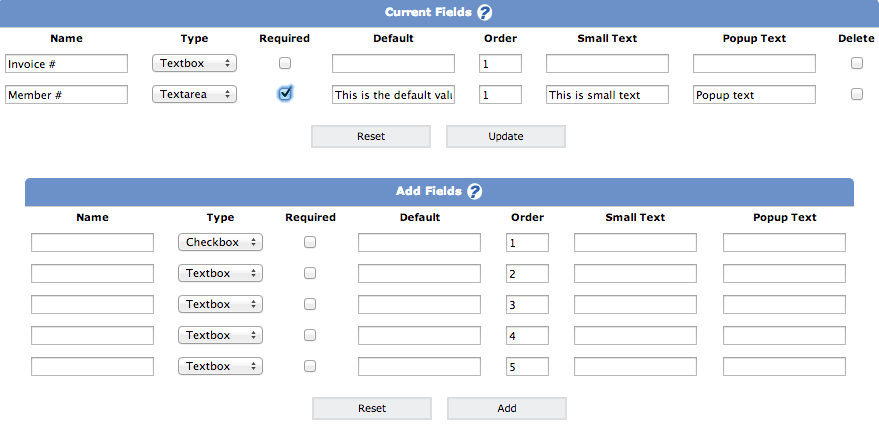Open the Checkbox Type dropdown in Add Fields

[220, 242]
